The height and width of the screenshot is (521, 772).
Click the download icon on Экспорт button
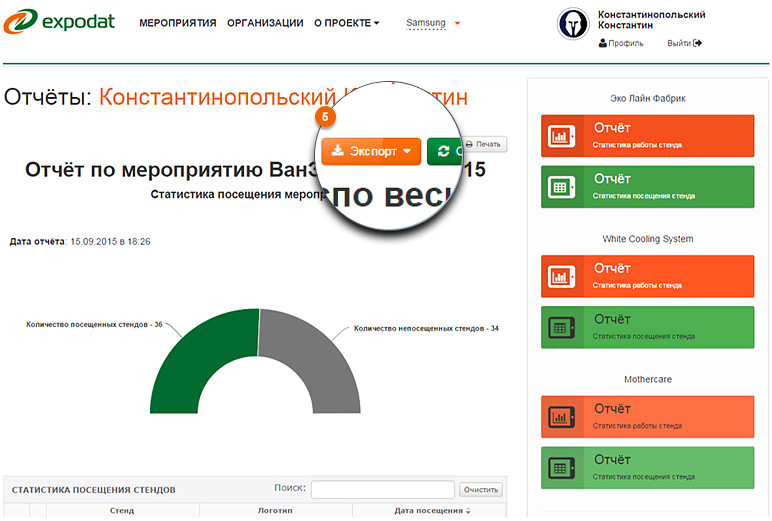pyautogui.click(x=338, y=150)
